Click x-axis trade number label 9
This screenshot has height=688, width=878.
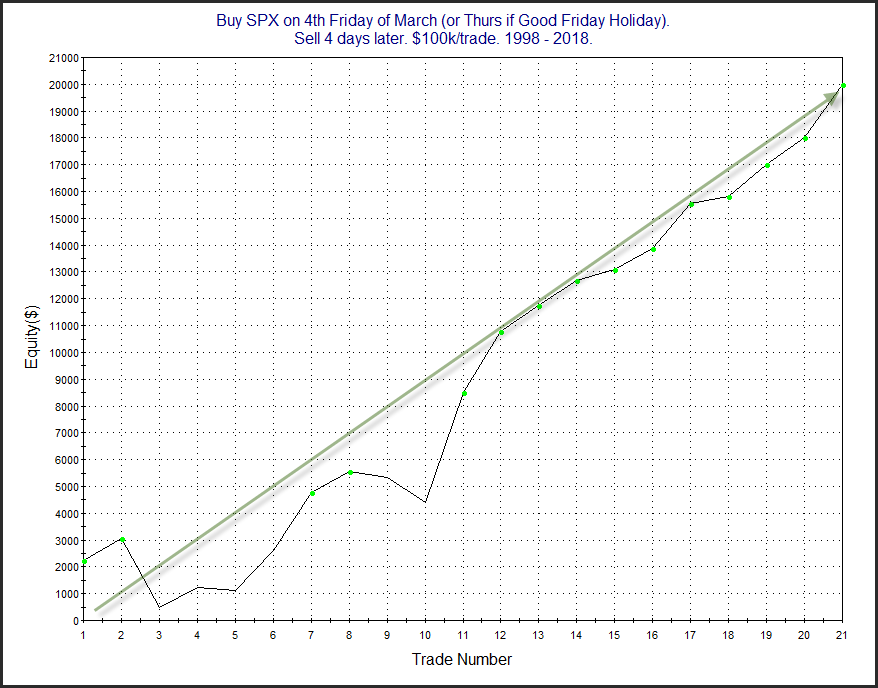pos(387,633)
